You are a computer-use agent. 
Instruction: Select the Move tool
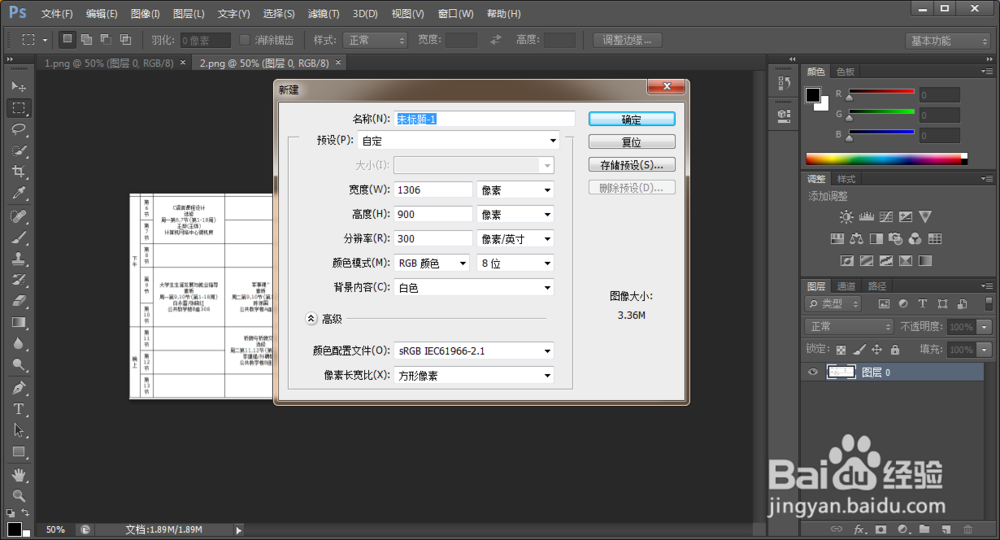click(x=18, y=86)
